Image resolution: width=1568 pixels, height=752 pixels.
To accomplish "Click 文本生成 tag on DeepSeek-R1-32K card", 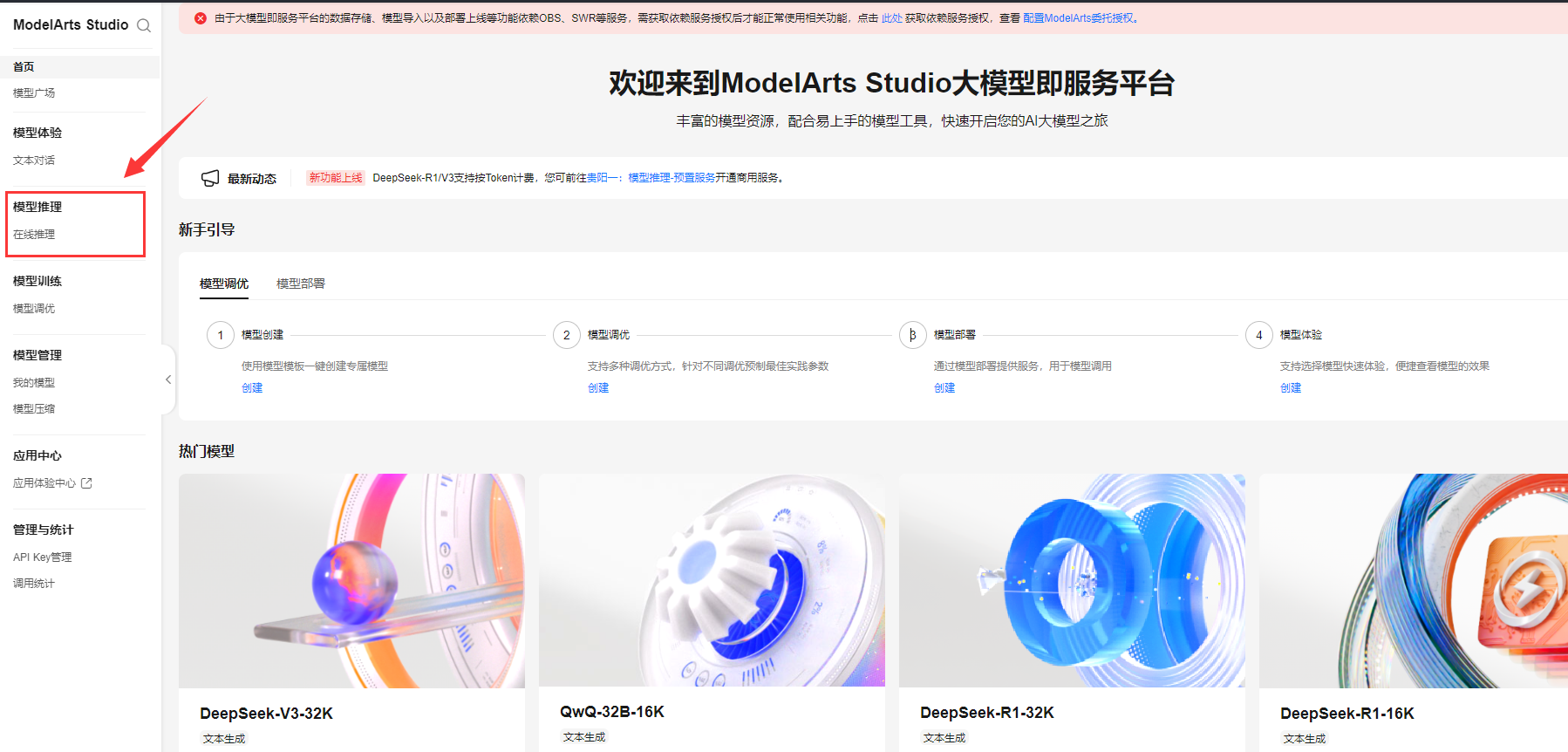I will pos(944,738).
